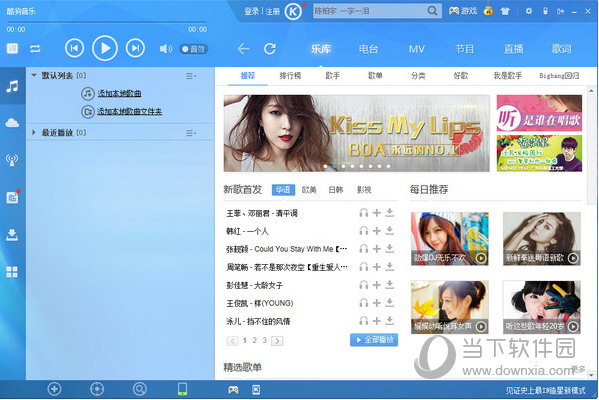Toggle the 音效 sound effect switch
This screenshot has height=400, width=599.
194,49
